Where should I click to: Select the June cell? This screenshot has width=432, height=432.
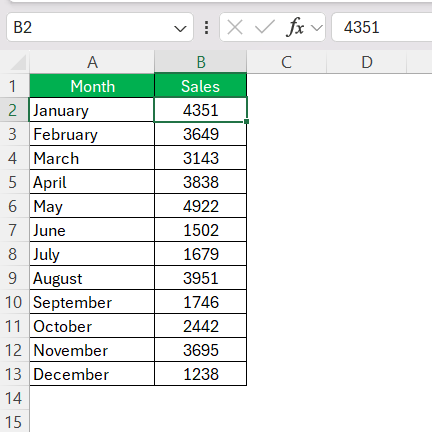click(x=92, y=230)
